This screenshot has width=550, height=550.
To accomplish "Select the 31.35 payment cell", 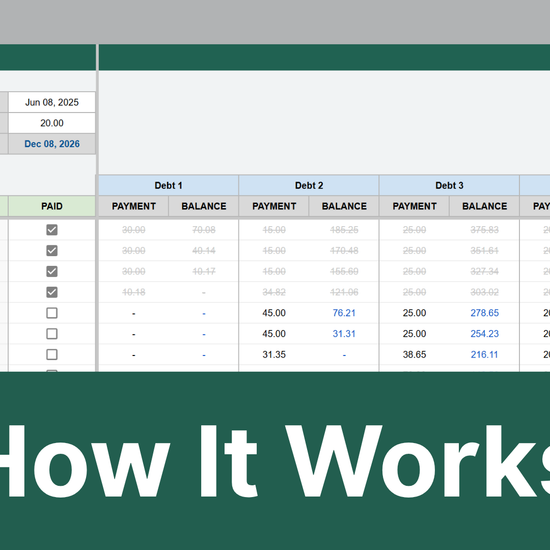I will 274,355.
